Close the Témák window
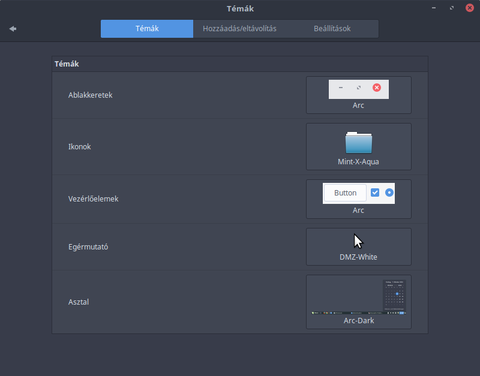Screen dimensions: 480x376 470,8
